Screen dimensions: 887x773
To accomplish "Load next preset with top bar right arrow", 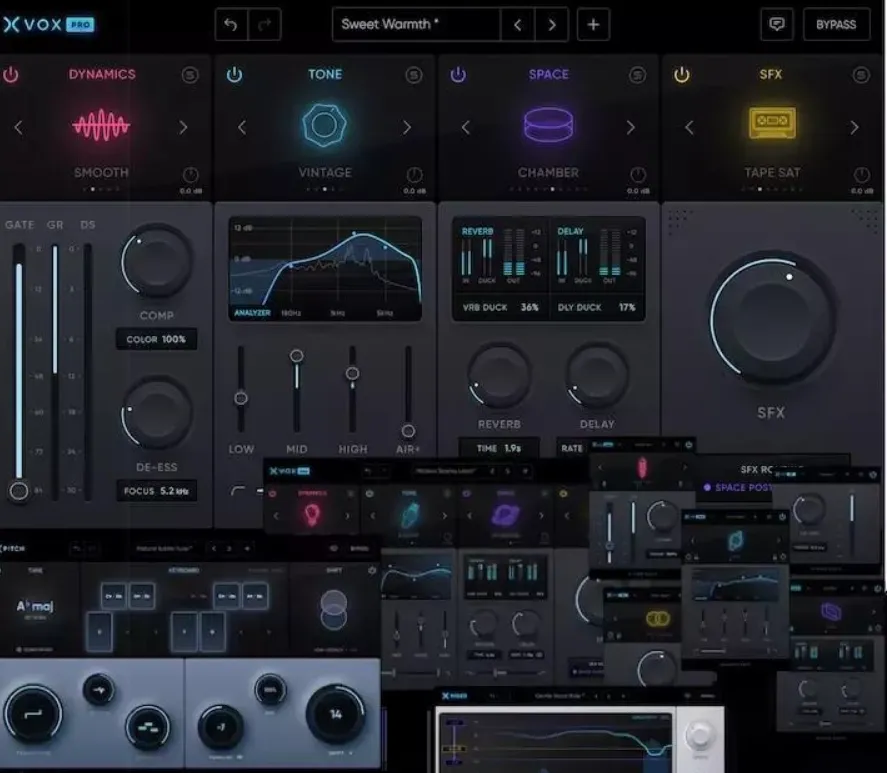I will (552, 24).
